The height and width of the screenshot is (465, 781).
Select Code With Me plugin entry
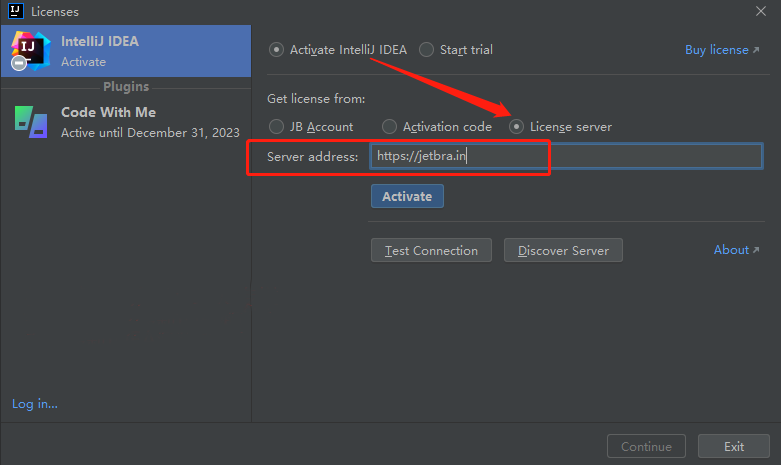click(x=126, y=122)
